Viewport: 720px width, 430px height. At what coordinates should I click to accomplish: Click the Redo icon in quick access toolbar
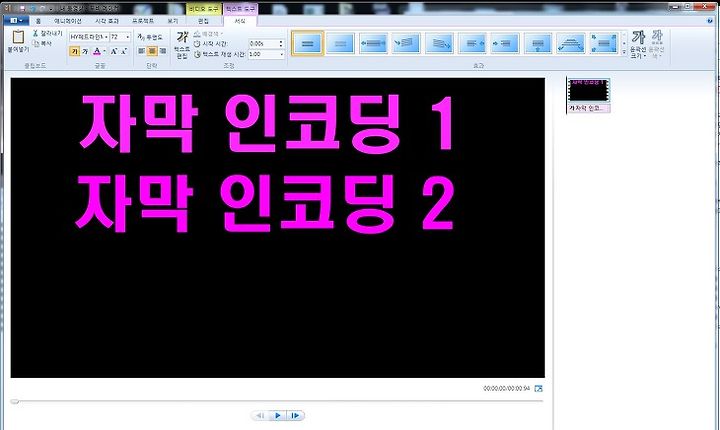tap(43, 8)
